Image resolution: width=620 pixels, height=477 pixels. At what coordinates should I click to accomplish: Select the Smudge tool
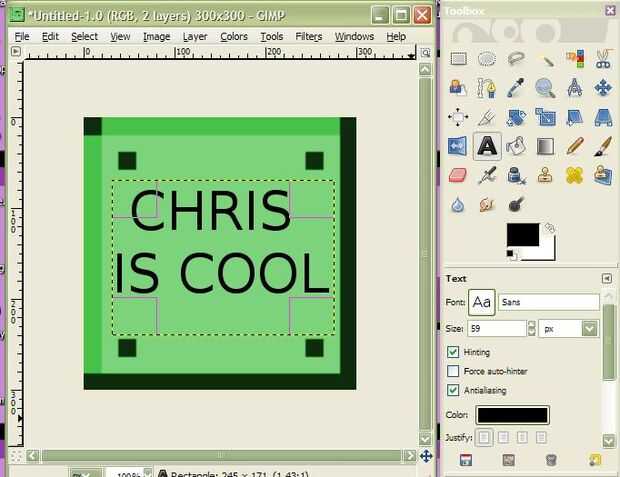coord(487,205)
